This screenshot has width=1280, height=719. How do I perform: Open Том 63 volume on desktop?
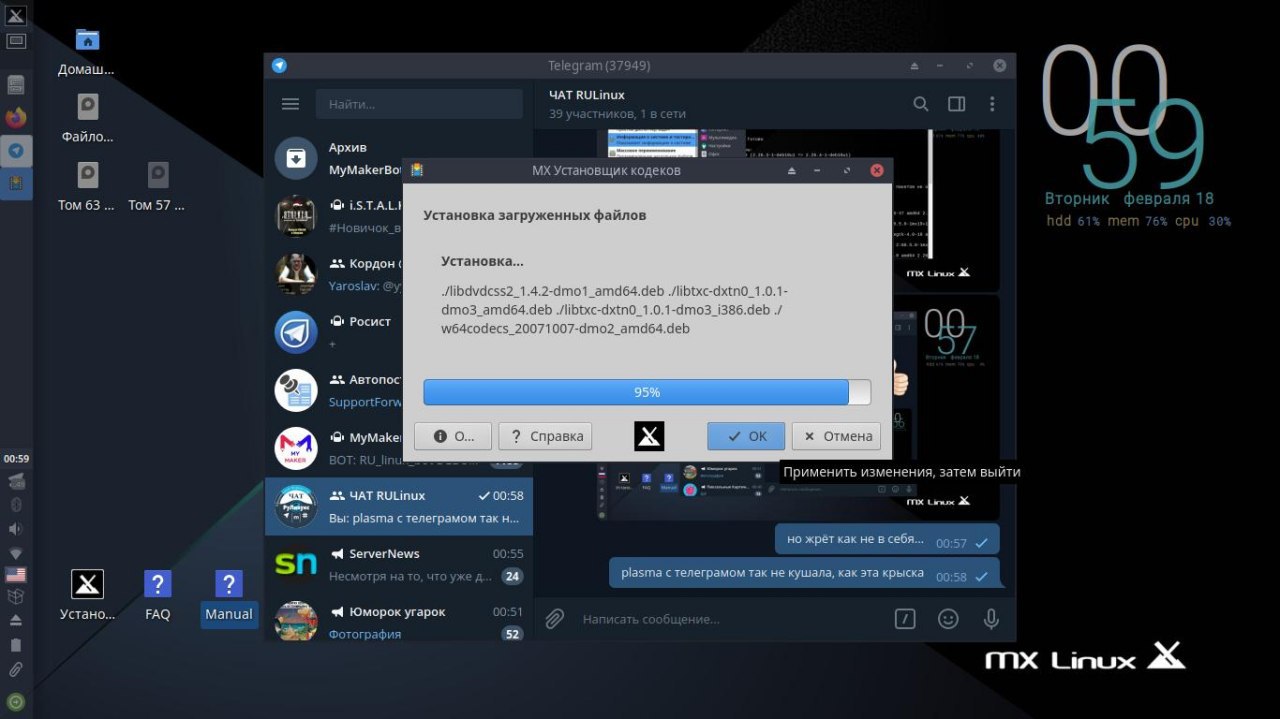[87, 187]
